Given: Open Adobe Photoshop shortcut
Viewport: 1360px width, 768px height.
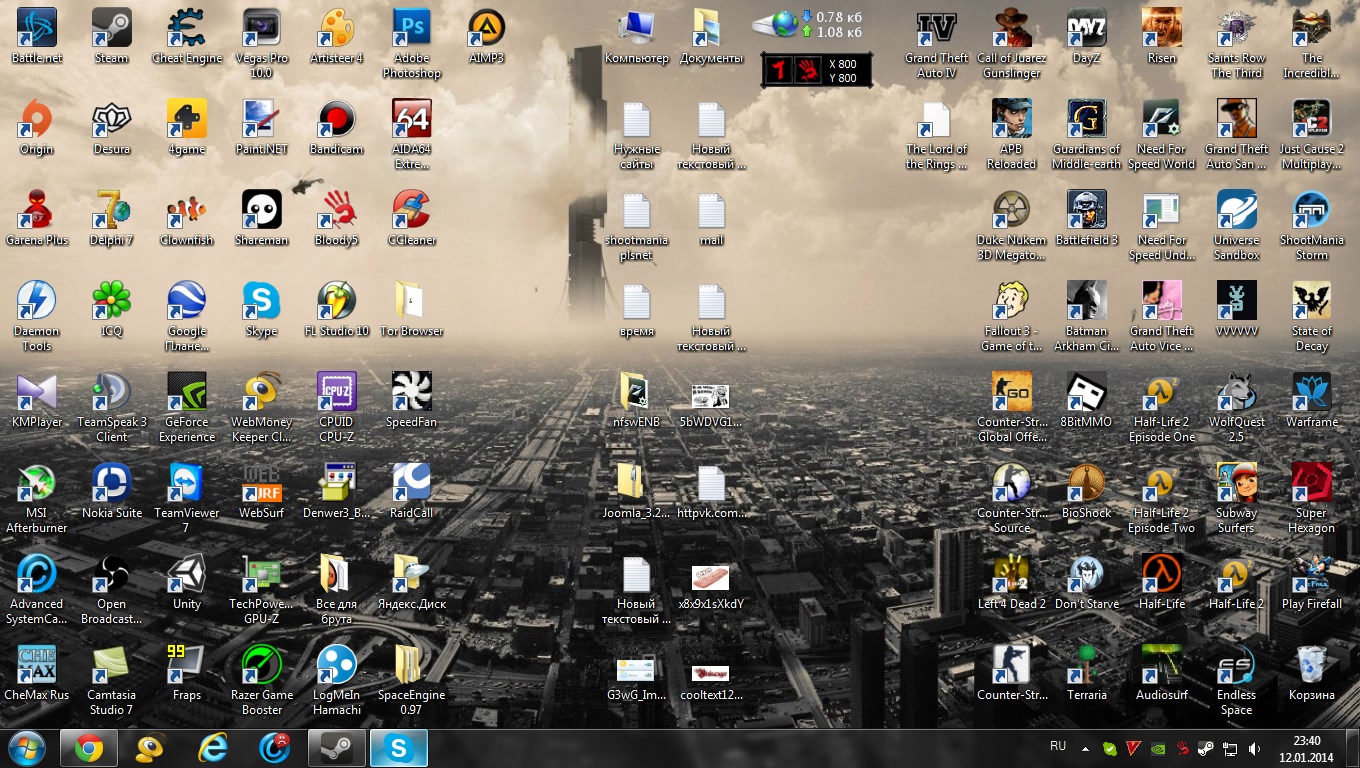Looking at the screenshot, I should (411, 44).
